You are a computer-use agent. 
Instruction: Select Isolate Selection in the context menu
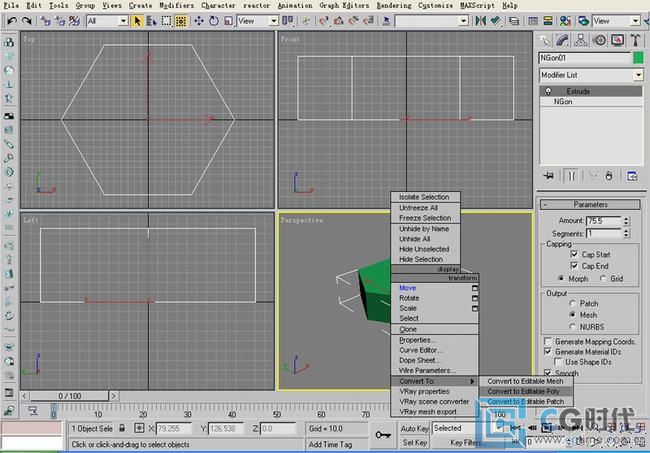click(x=425, y=197)
